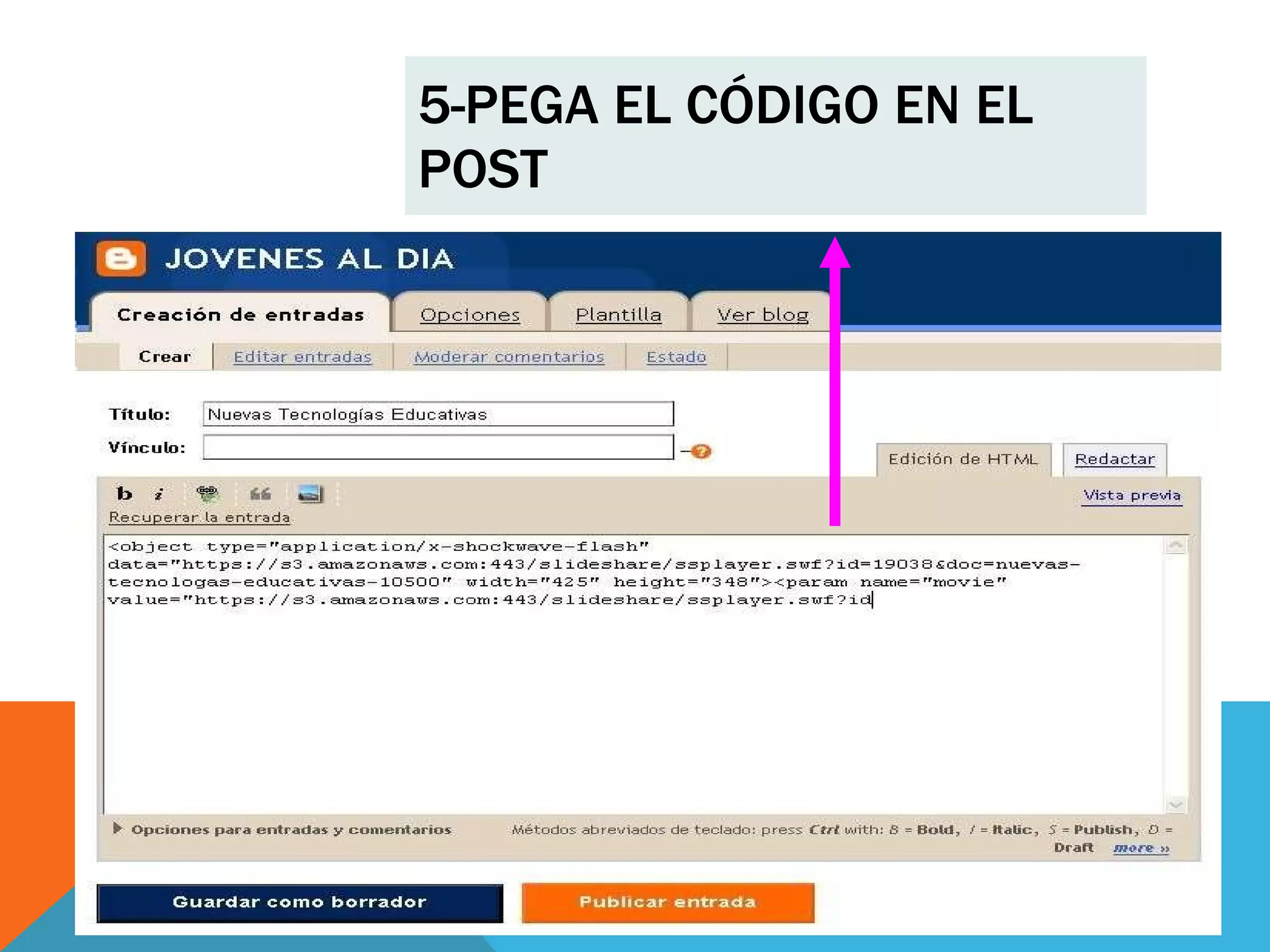Open the Opciones tab

pyautogui.click(x=470, y=315)
